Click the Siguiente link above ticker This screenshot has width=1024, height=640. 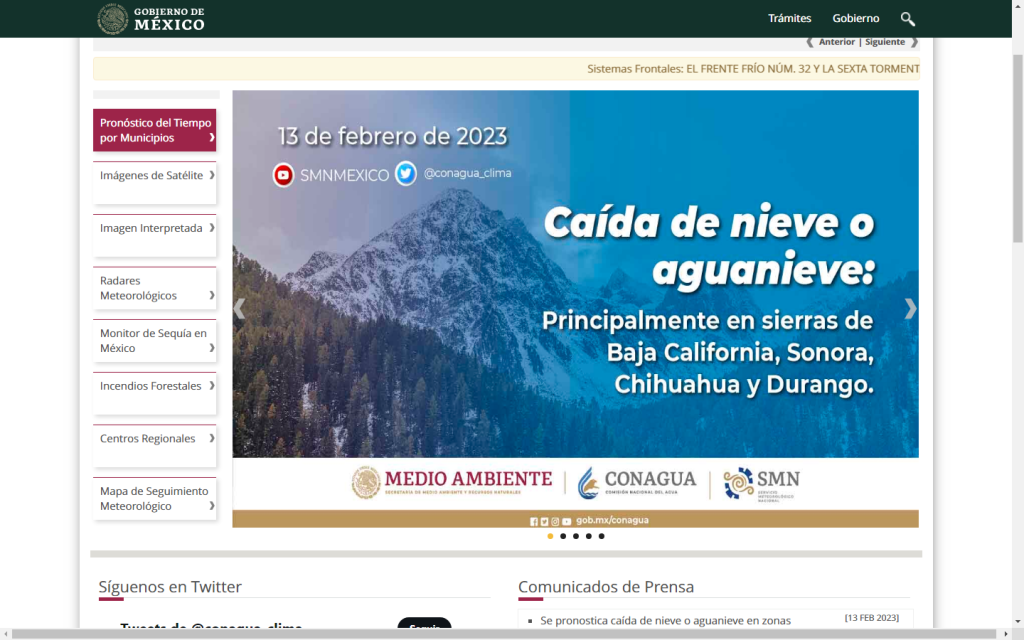(x=886, y=42)
